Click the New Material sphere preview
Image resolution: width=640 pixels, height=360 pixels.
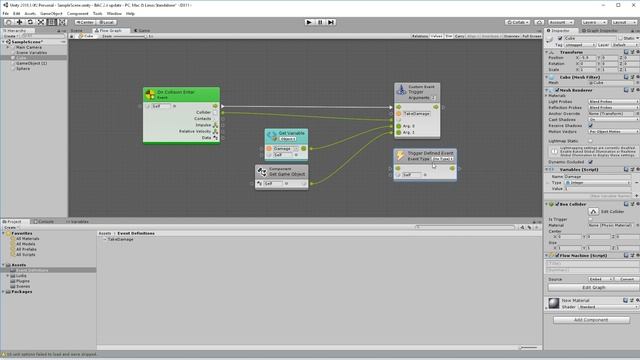554,303
